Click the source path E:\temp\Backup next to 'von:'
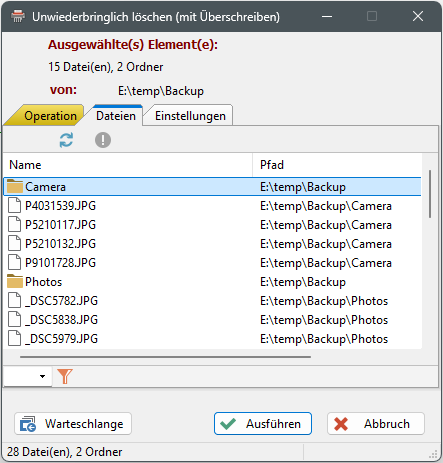Screen dimensions: 443x463 pos(161,91)
